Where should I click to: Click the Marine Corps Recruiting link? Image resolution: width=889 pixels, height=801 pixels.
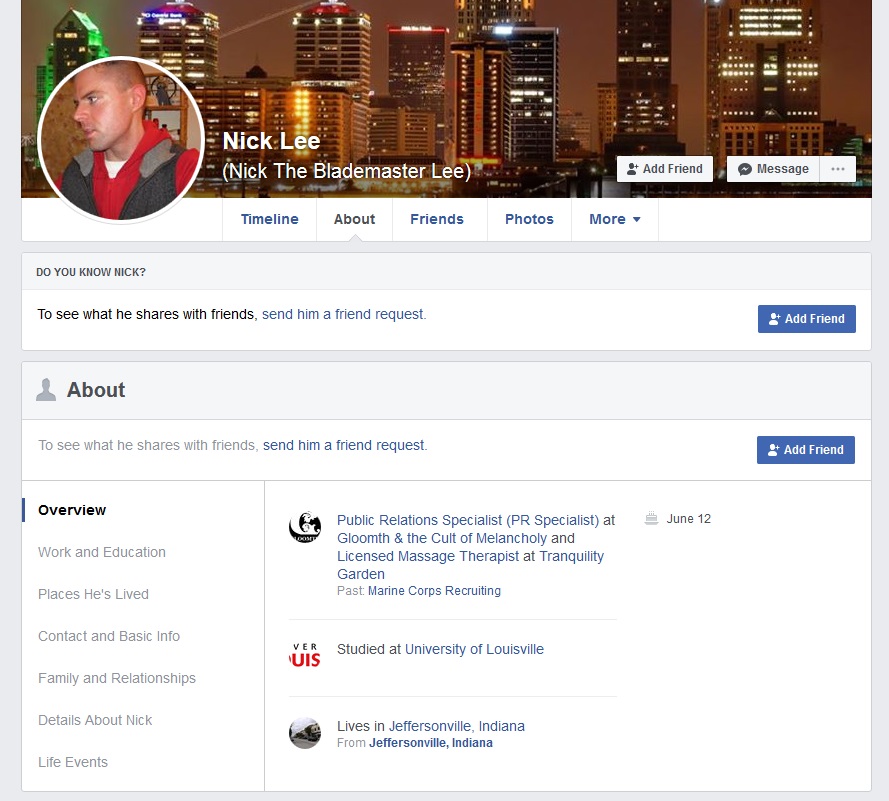(x=434, y=591)
